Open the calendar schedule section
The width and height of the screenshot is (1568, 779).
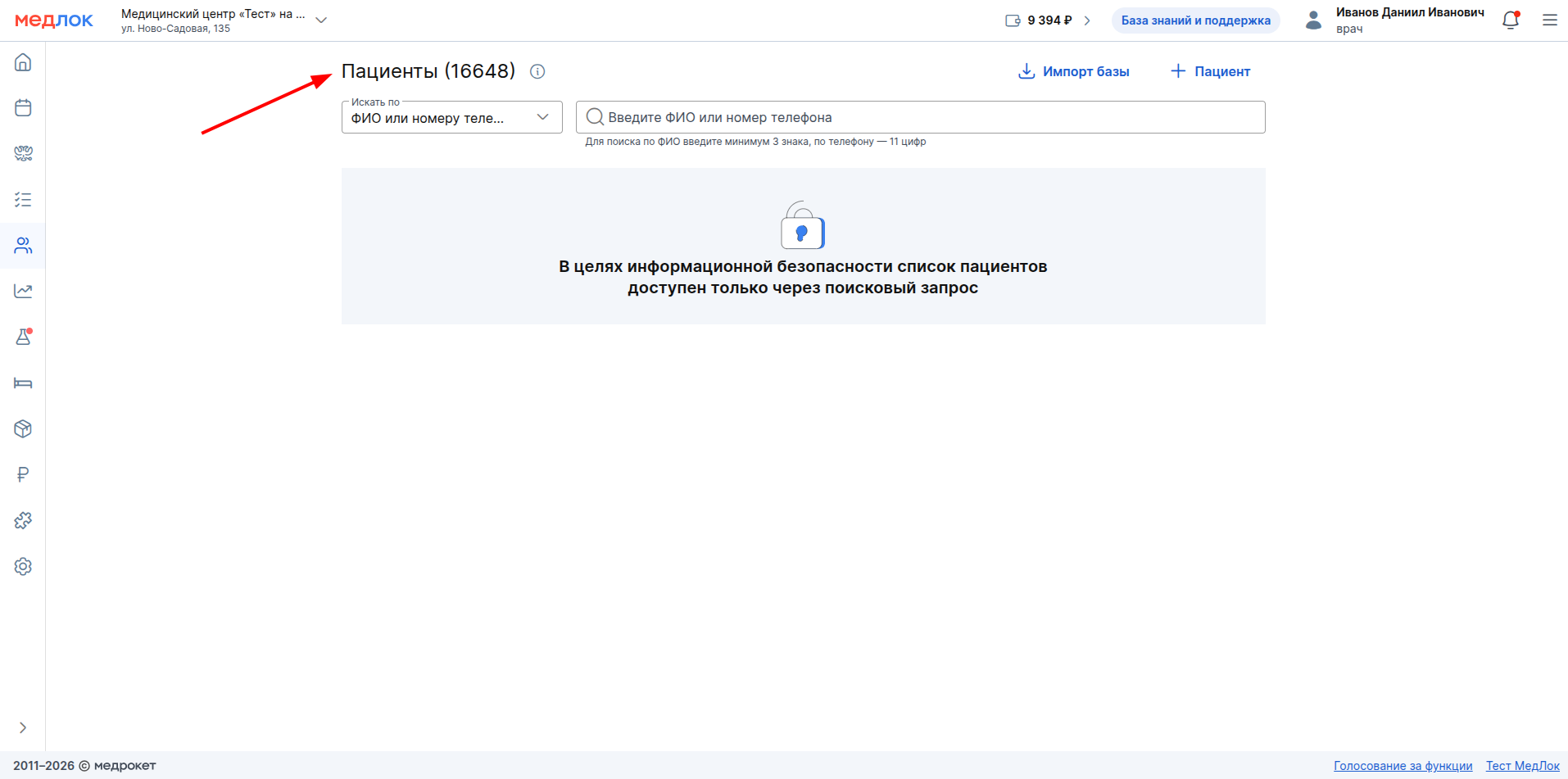(23, 108)
